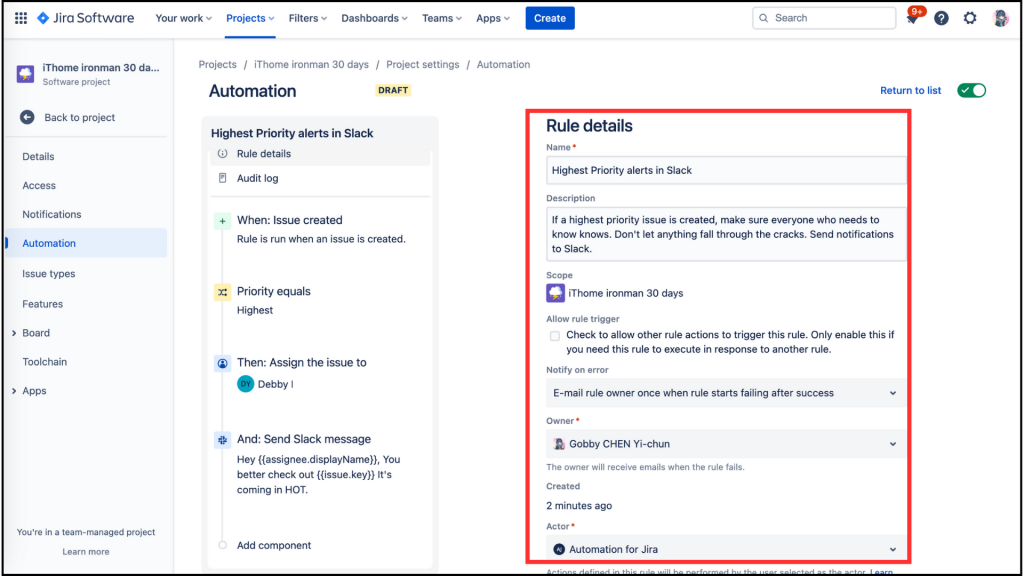Image resolution: width=1024 pixels, height=576 pixels.
Task: Expand the Board sidebar section
Action: [x=14, y=333]
